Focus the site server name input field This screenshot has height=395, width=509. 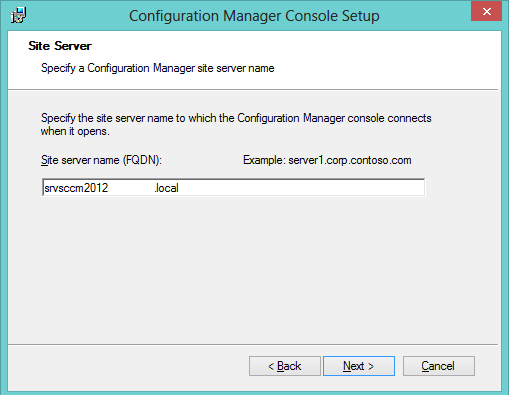[234, 188]
